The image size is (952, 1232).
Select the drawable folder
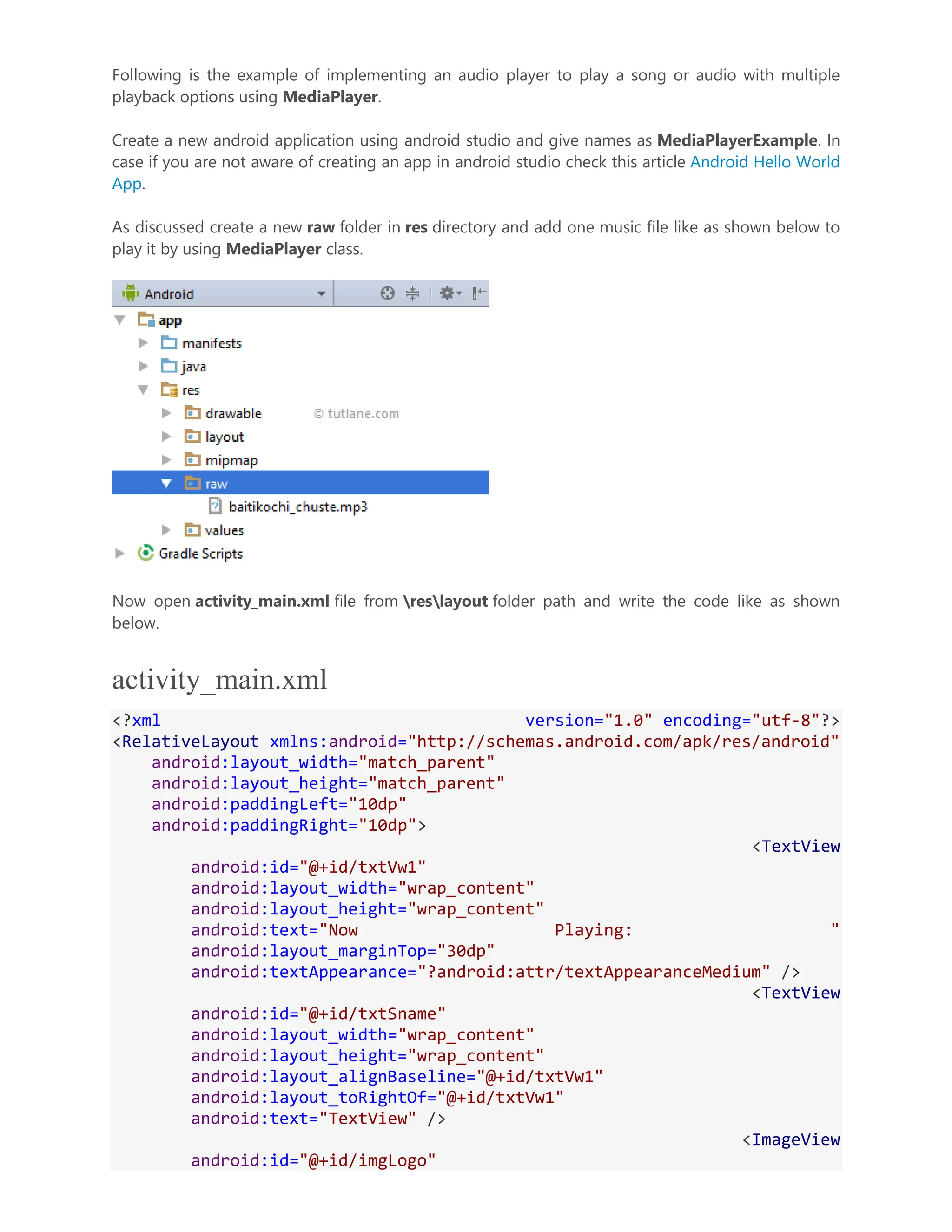coord(233,413)
